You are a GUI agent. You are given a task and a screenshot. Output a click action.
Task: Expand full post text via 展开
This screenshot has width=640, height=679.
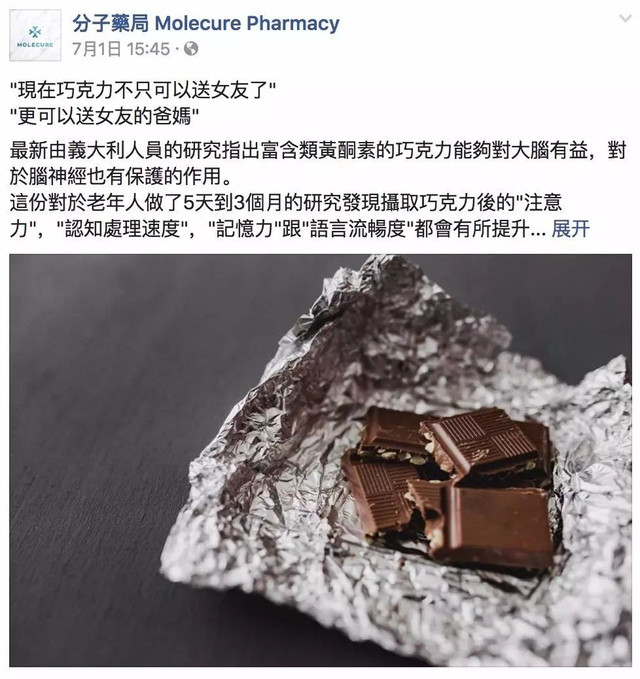click(x=570, y=228)
